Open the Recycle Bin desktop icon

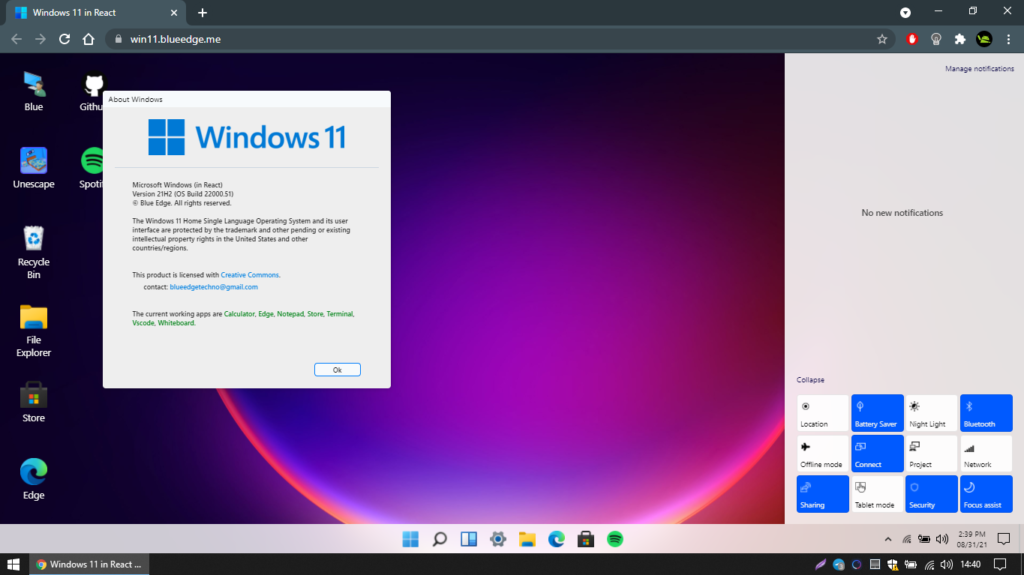pyautogui.click(x=33, y=252)
